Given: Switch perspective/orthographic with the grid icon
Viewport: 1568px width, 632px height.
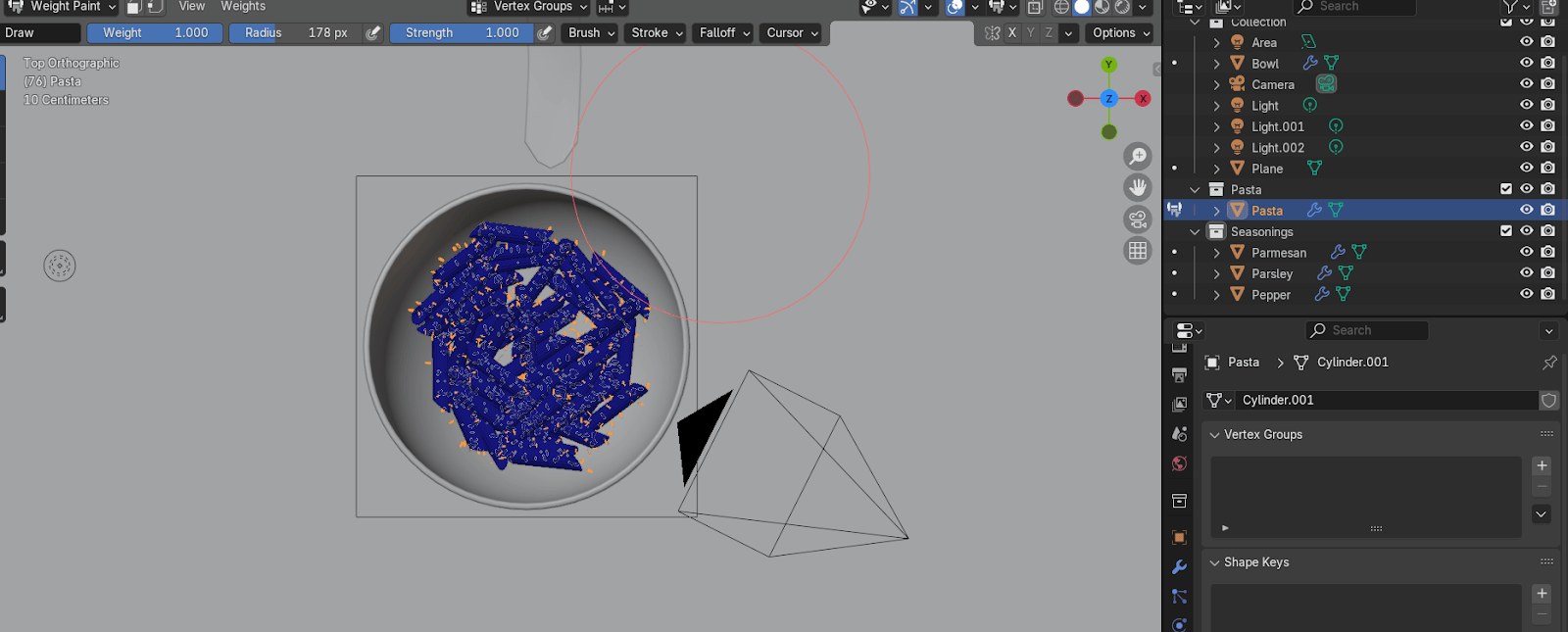Looking at the screenshot, I should (x=1137, y=250).
